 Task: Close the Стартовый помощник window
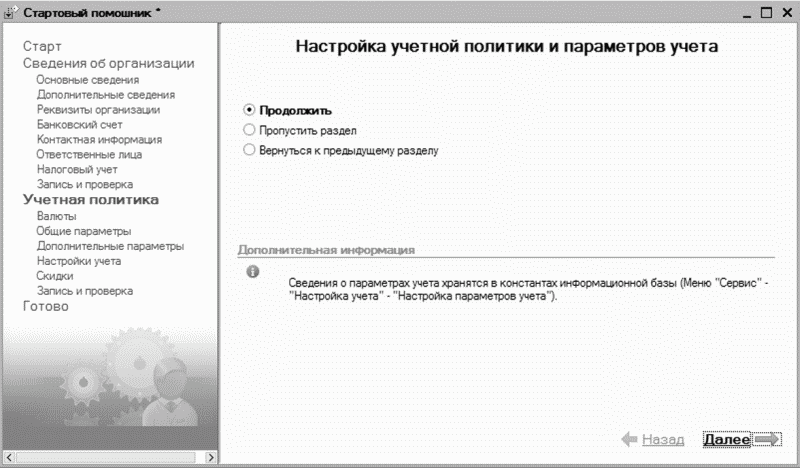[787, 13]
